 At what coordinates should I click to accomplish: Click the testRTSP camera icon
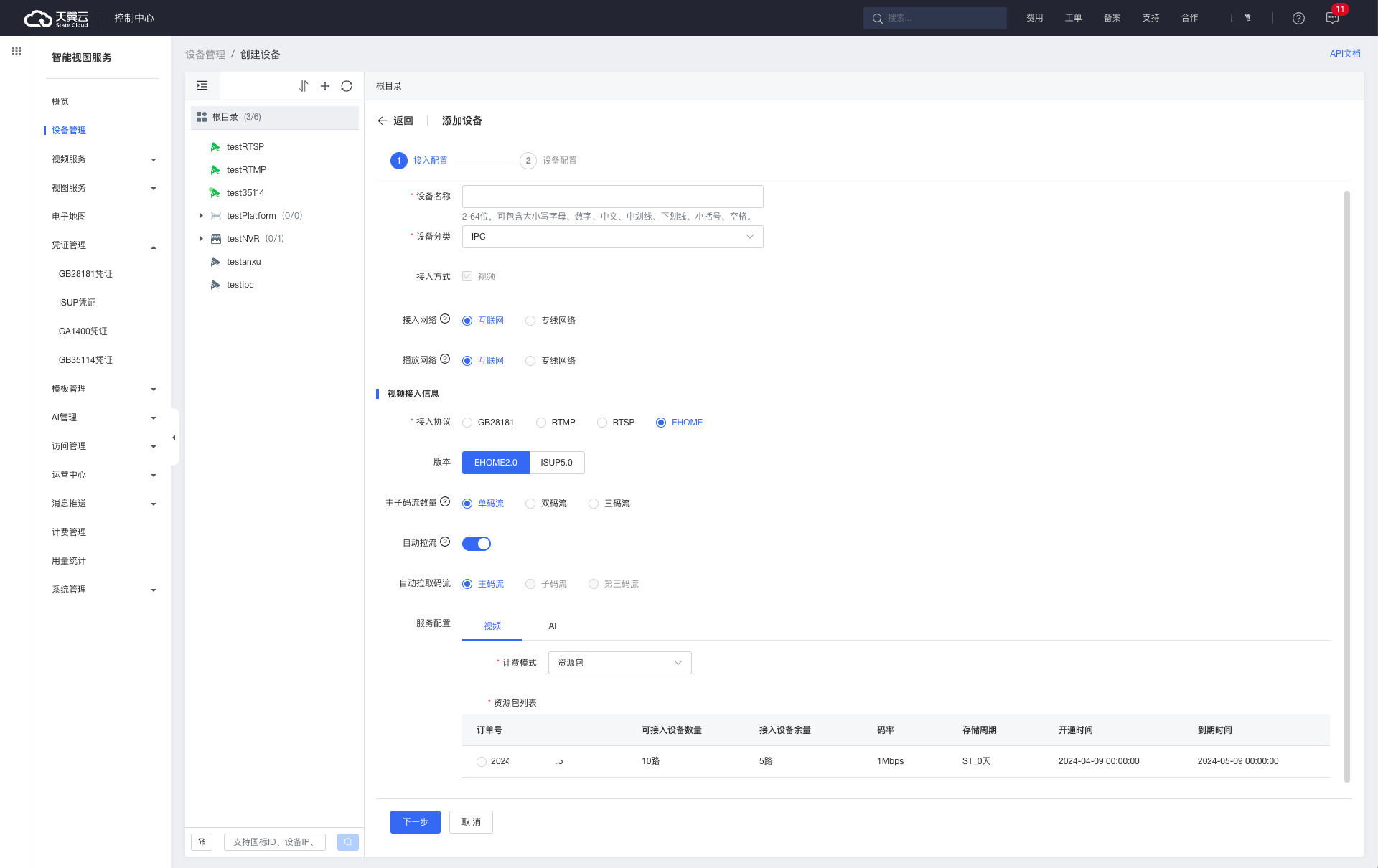pyautogui.click(x=215, y=147)
